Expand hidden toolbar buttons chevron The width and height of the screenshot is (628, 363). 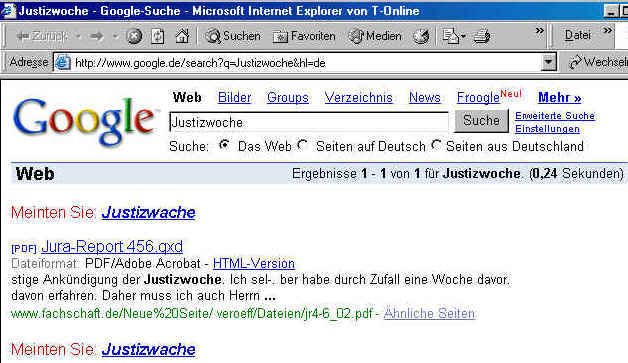[x=539, y=30]
